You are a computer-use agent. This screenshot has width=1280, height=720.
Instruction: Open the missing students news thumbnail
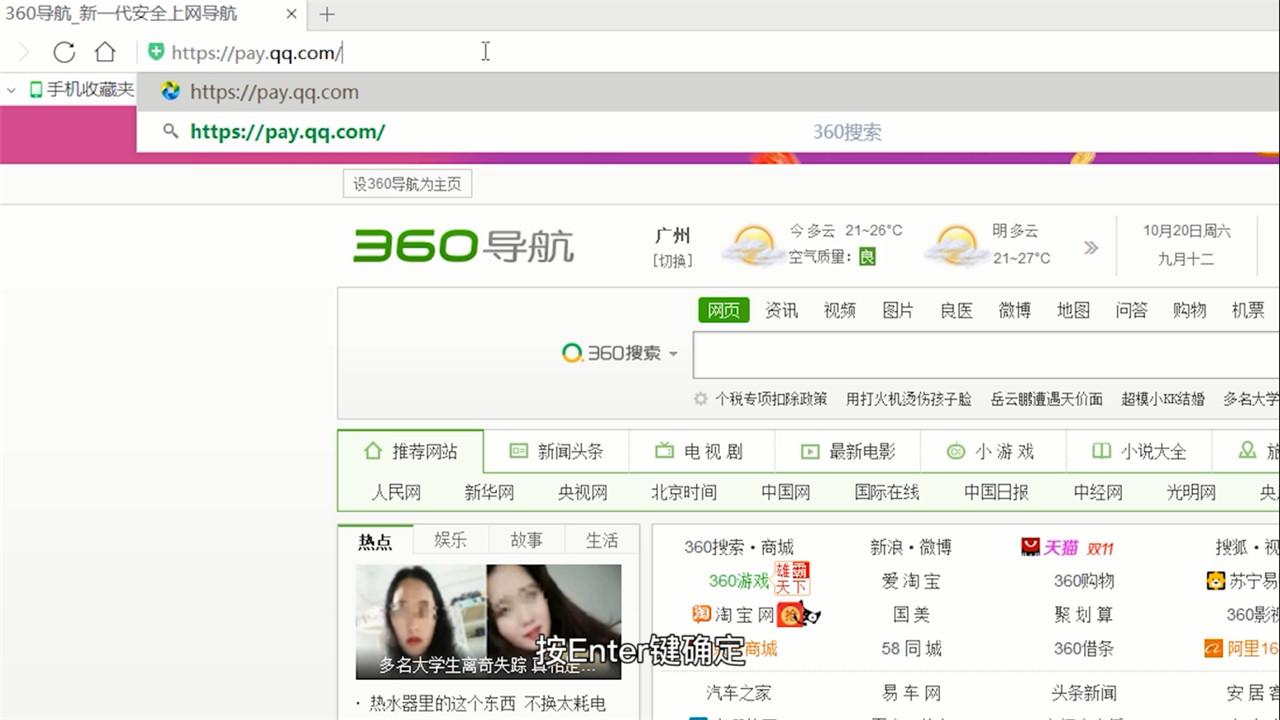[488, 622]
